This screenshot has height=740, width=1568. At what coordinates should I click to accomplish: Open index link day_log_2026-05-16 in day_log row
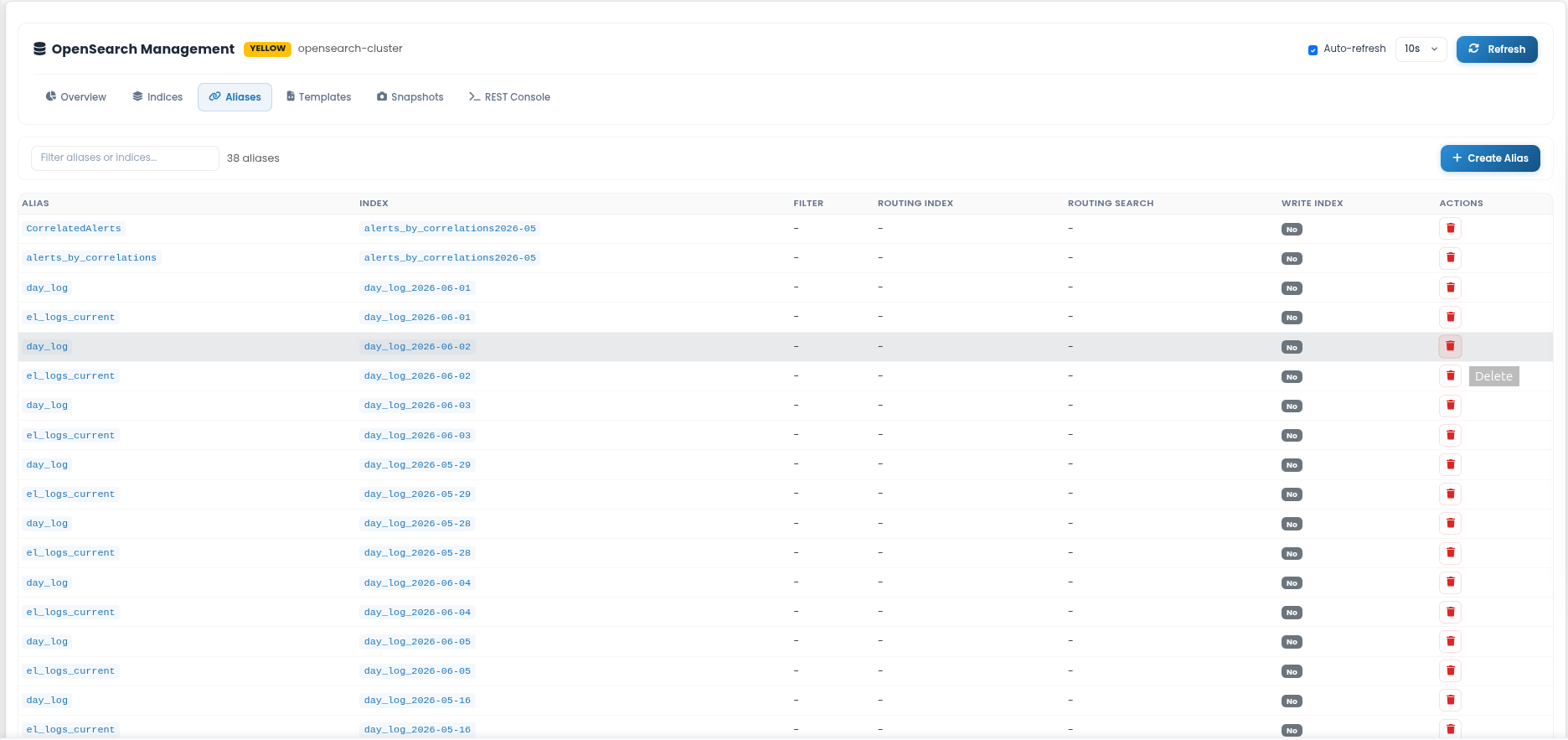point(417,701)
